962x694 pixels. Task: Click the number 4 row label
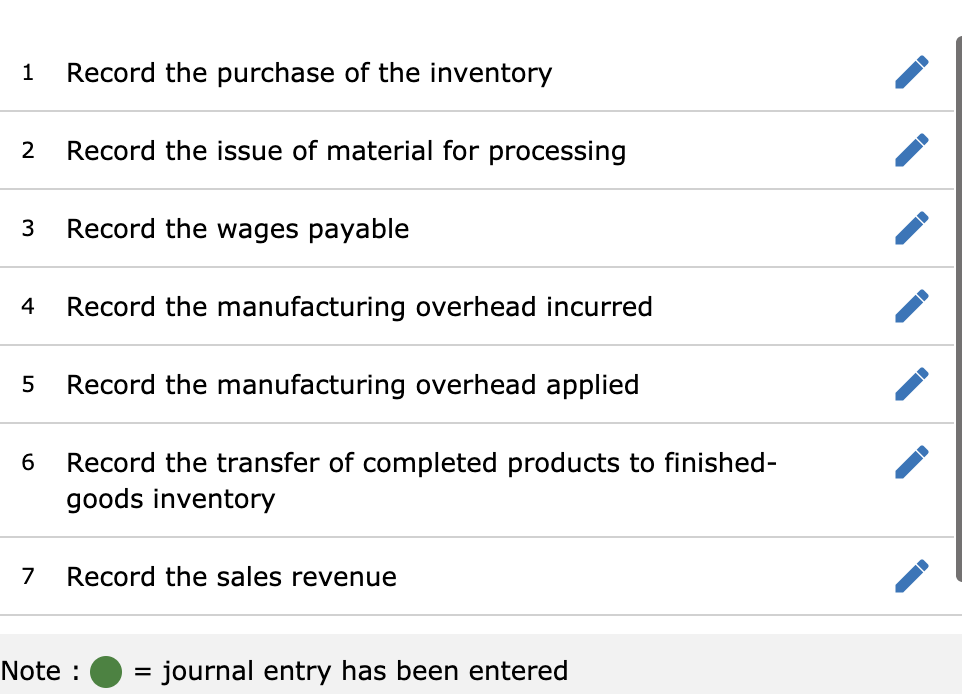27,307
